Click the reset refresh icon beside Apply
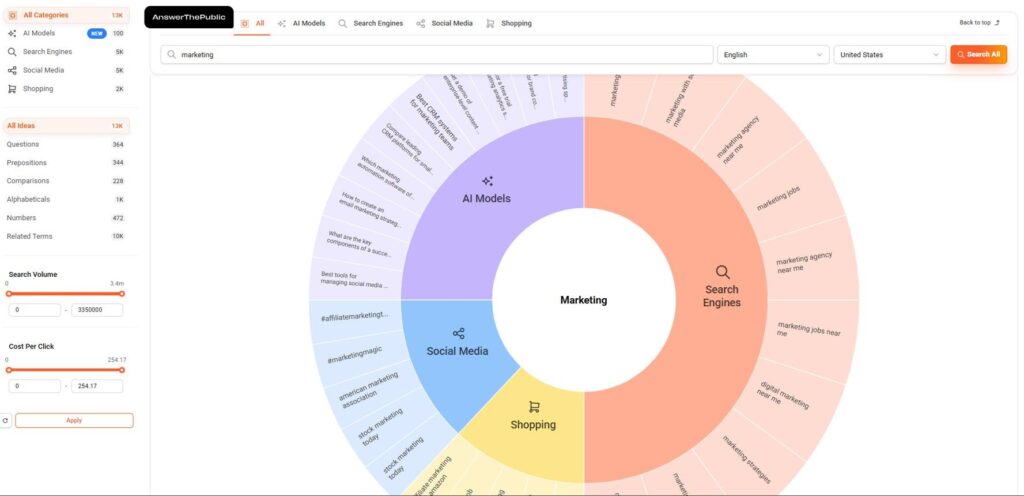The height and width of the screenshot is (496, 1024). (5, 421)
